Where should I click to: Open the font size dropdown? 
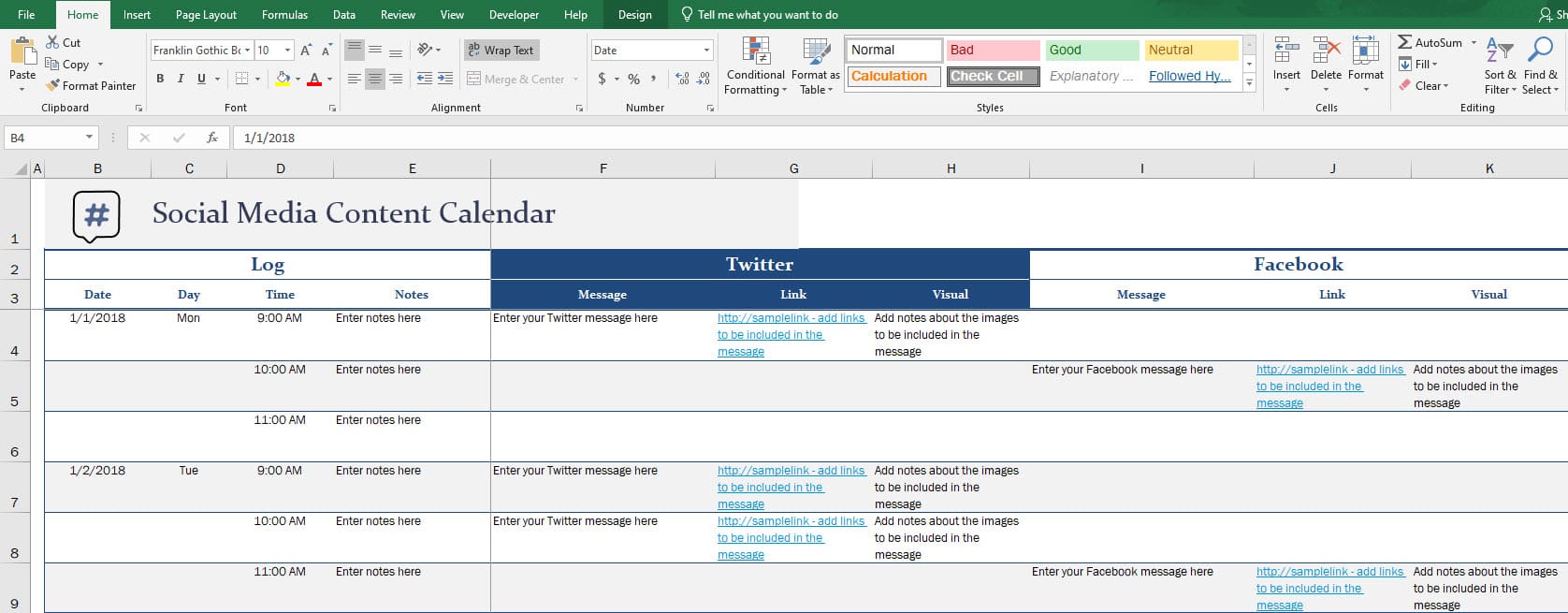[287, 51]
